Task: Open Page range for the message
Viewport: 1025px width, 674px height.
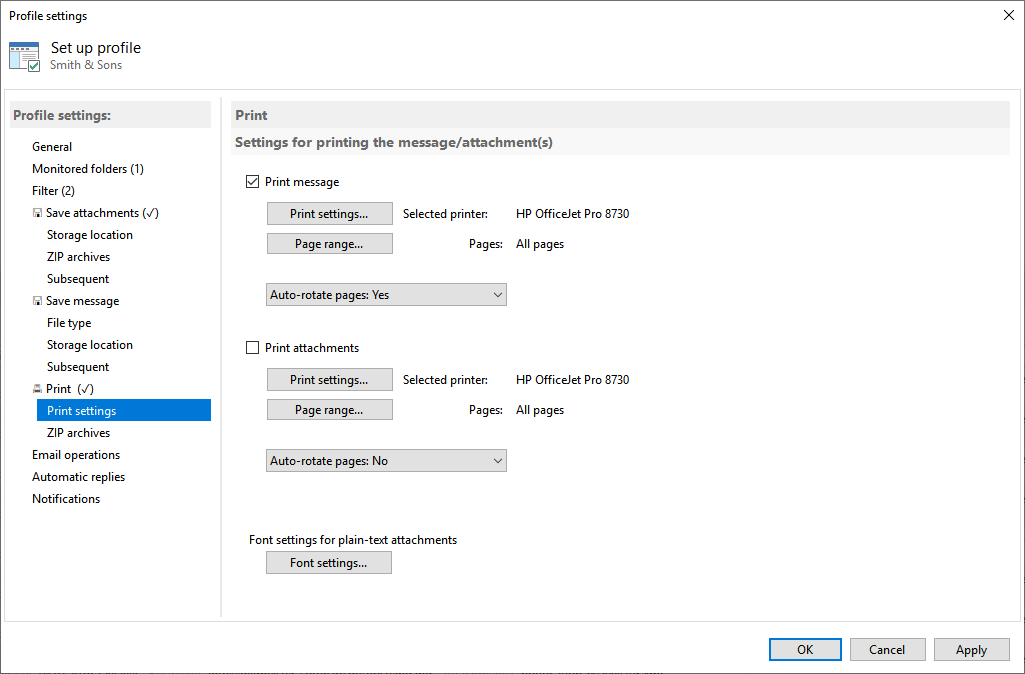Action: (329, 243)
